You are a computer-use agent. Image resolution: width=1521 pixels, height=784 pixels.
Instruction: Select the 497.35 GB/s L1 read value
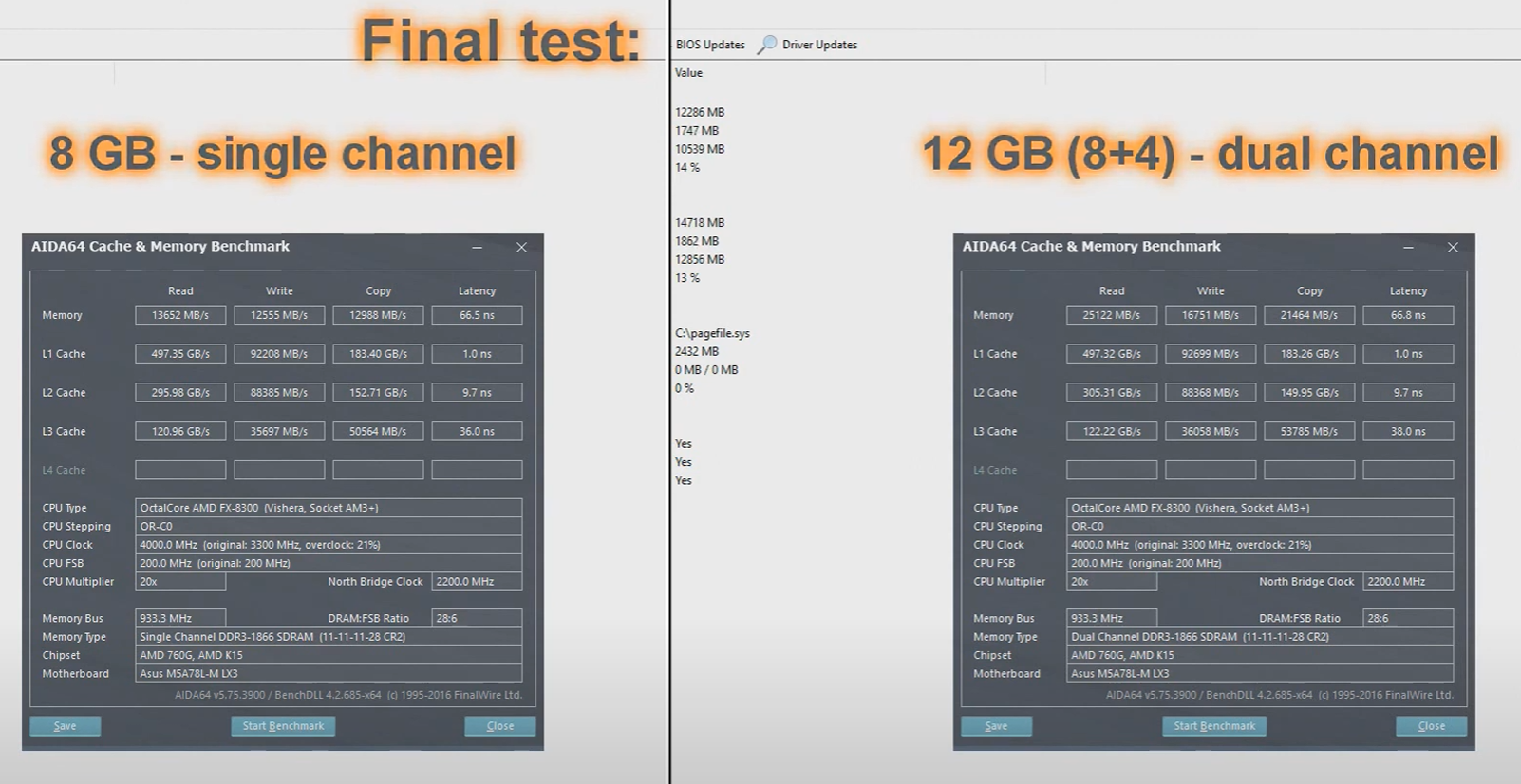[x=180, y=354]
